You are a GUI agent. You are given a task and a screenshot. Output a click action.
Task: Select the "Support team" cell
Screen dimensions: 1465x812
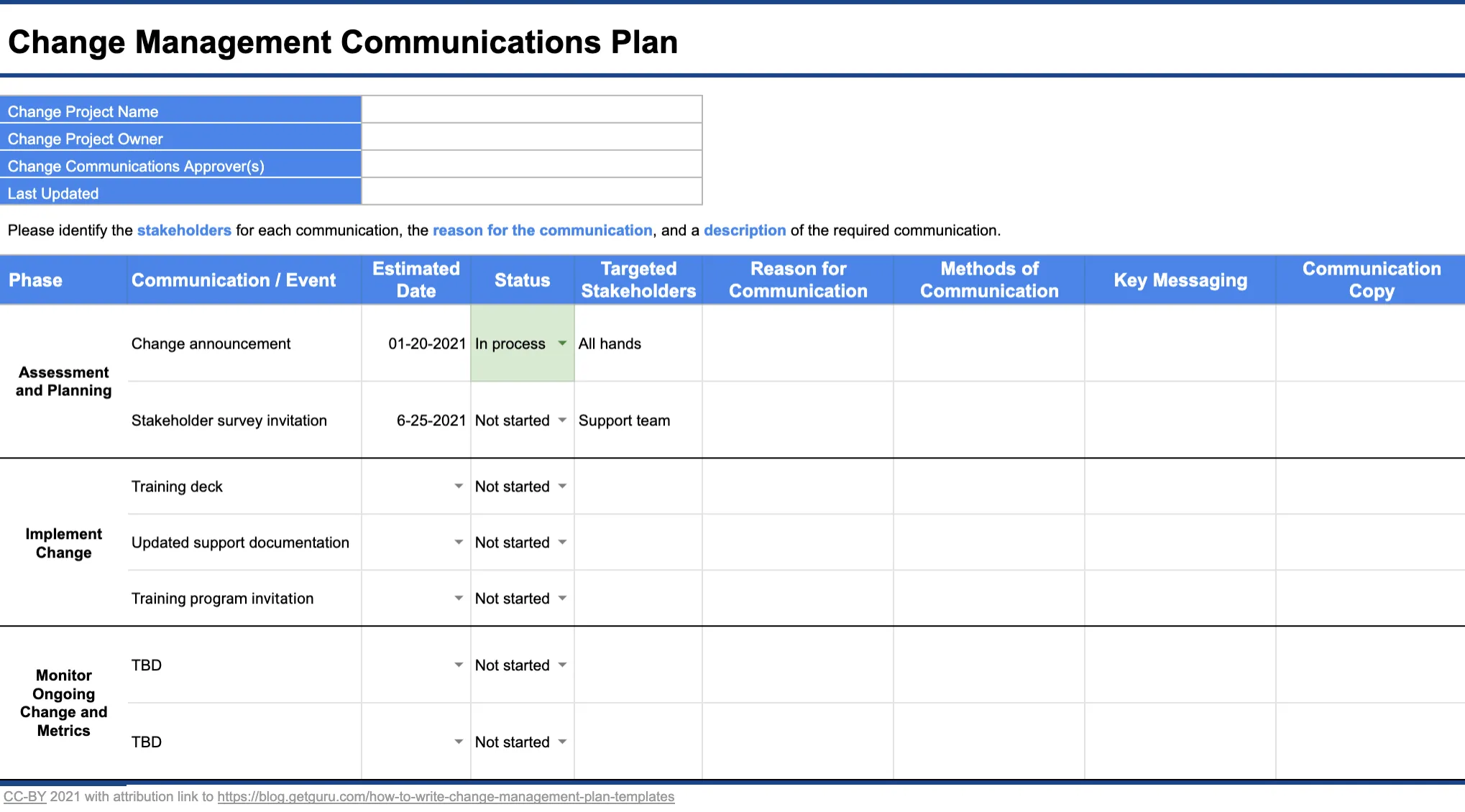(637, 420)
